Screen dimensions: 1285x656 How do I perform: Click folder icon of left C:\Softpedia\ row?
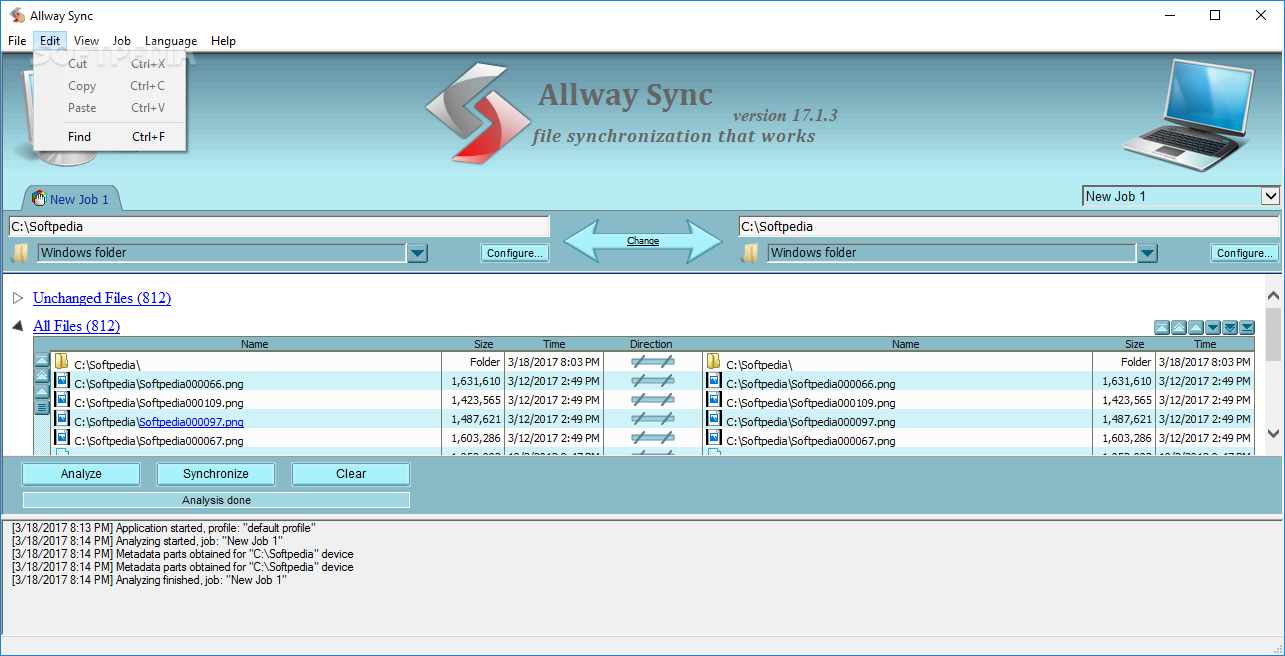click(x=61, y=361)
